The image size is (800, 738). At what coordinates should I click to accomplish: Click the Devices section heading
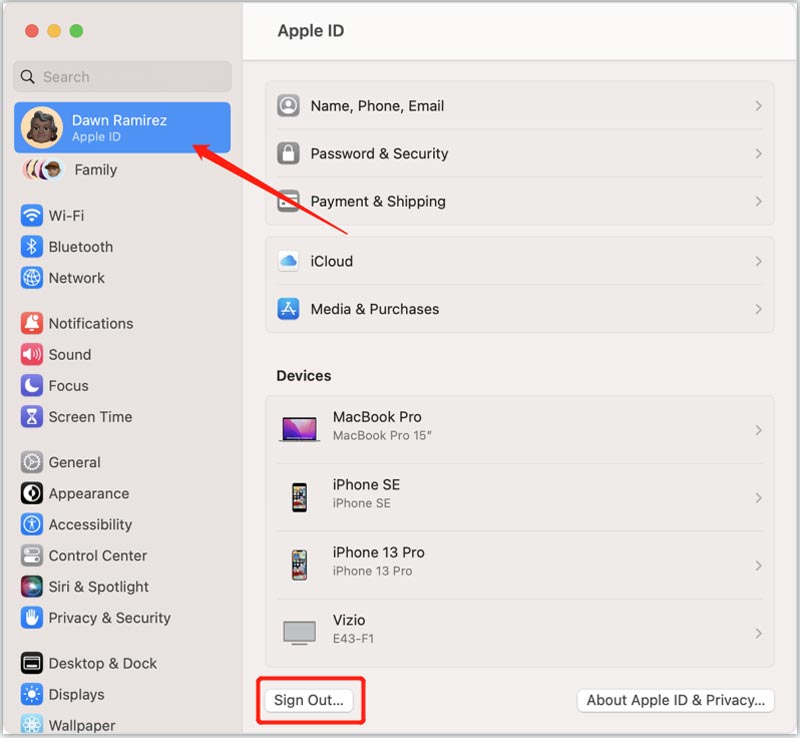[304, 376]
